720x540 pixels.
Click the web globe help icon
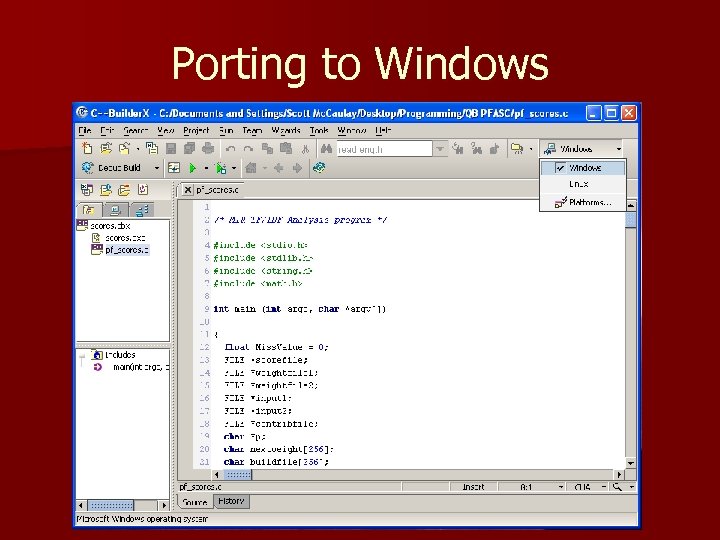click(x=319, y=168)
